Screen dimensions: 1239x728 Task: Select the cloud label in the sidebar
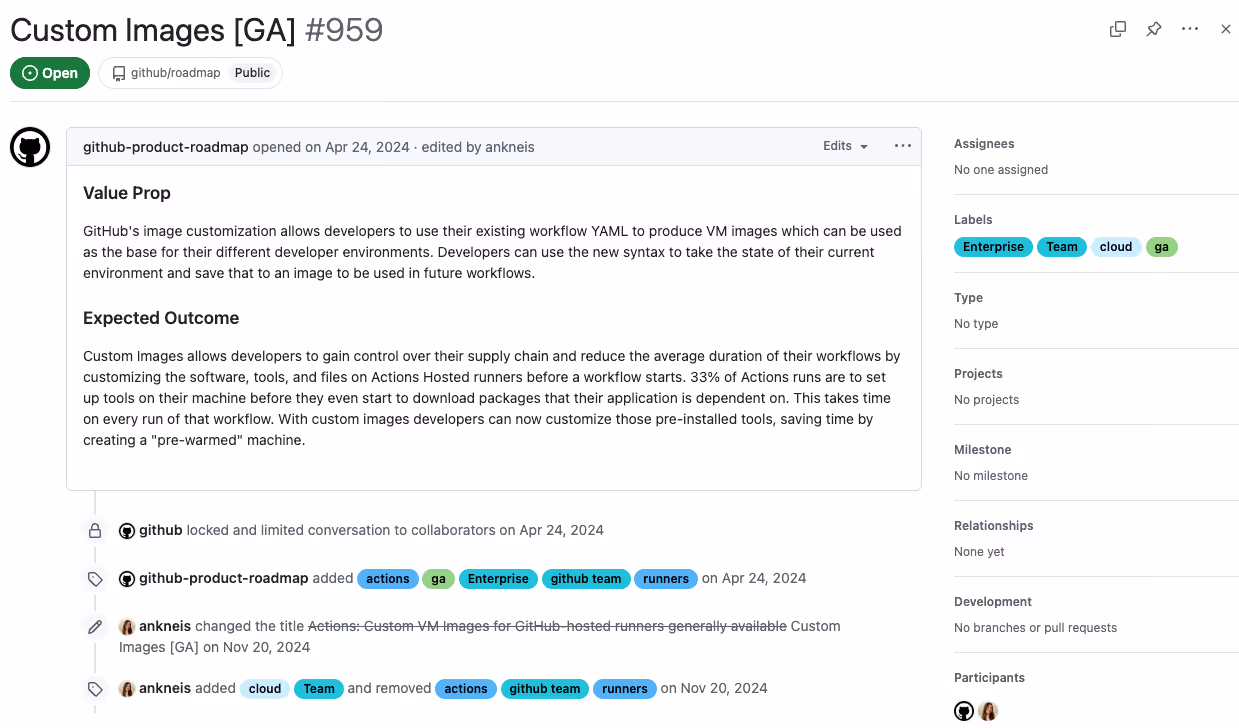(1116, 247)
